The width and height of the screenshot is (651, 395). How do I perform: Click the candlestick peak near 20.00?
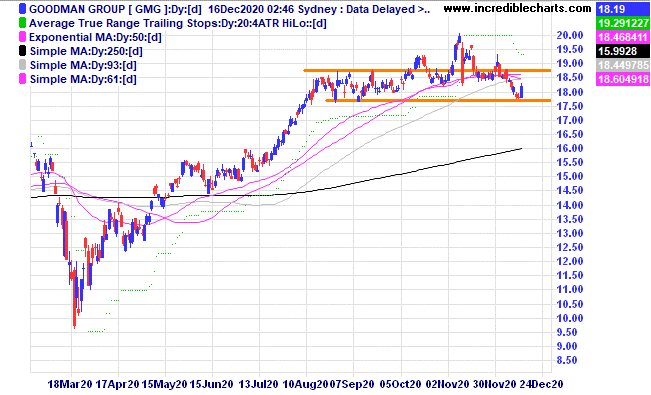click(x=459, y=40)
